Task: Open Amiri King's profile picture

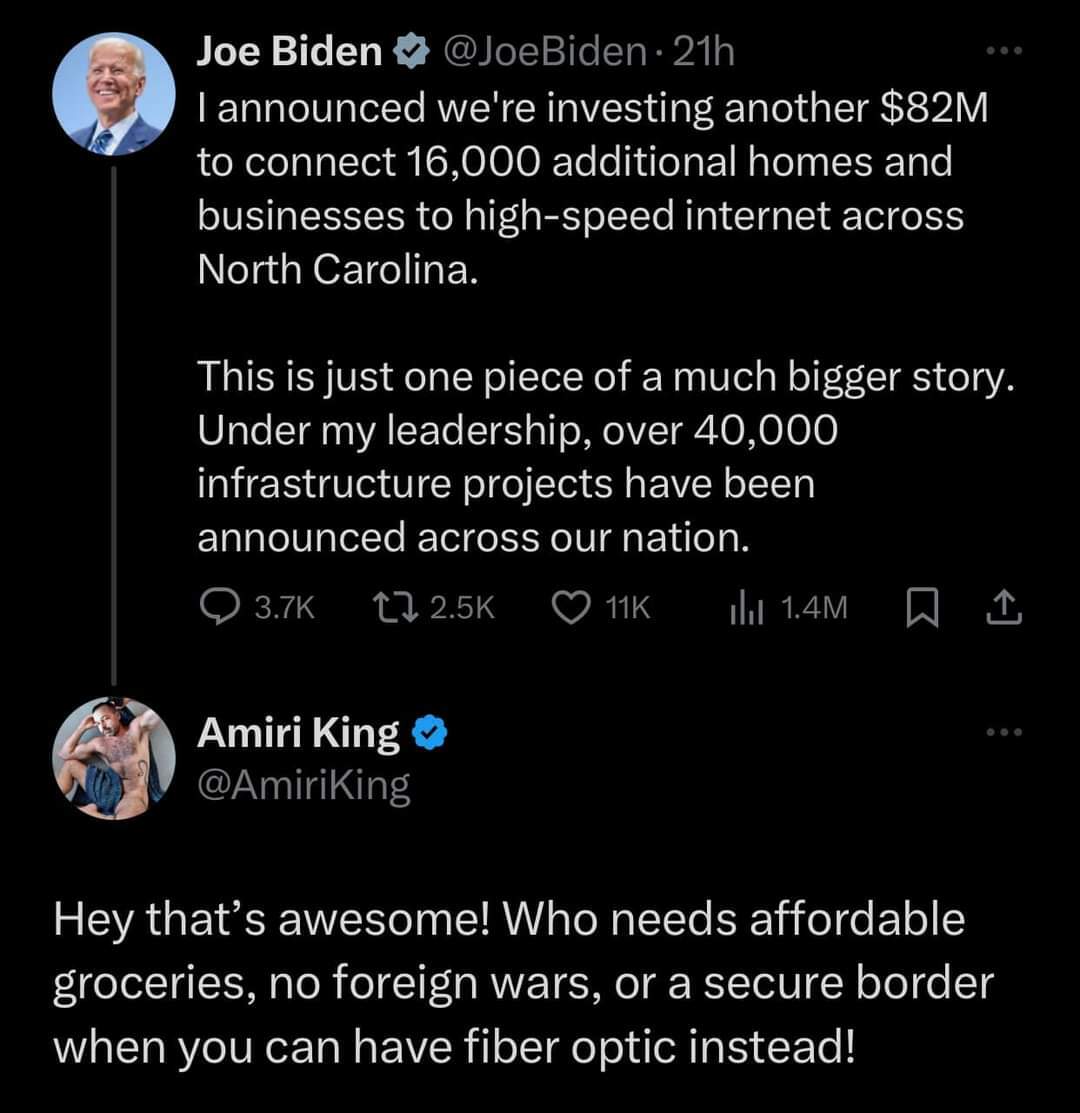Action: point(114,757)
